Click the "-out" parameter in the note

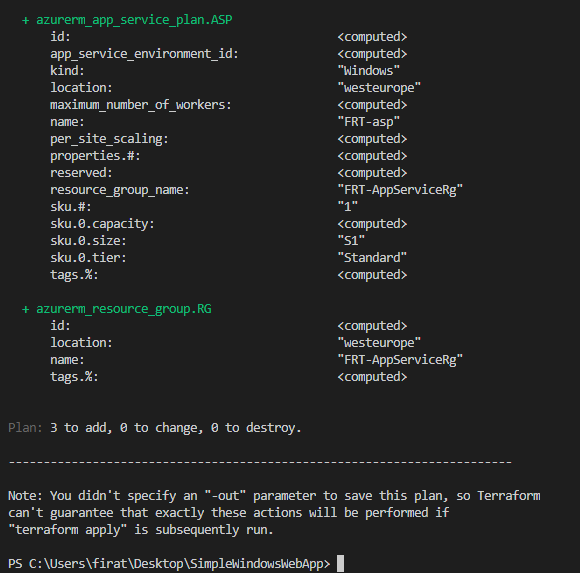pos(225,496)
